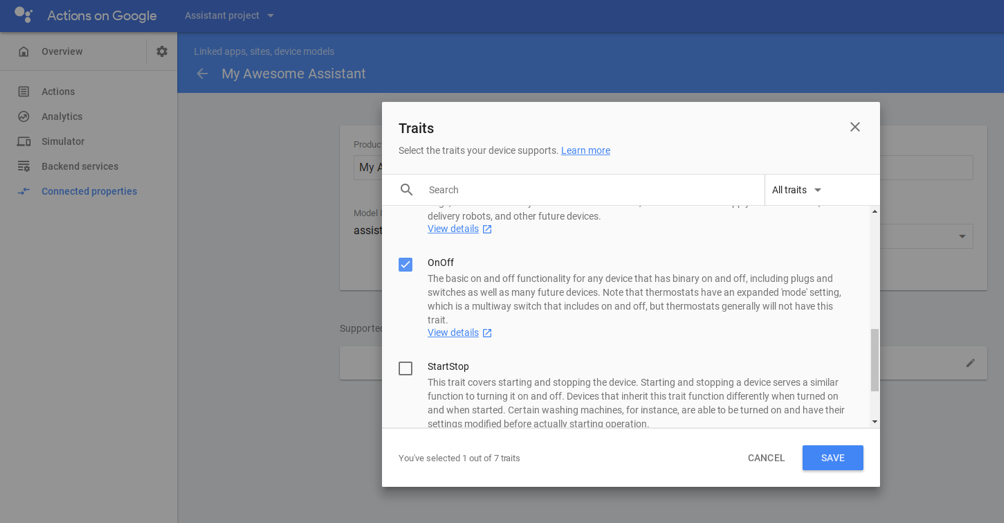The image size is (1004, 523).
Task: Open project settings gear icon
Action: coord(162,51)
